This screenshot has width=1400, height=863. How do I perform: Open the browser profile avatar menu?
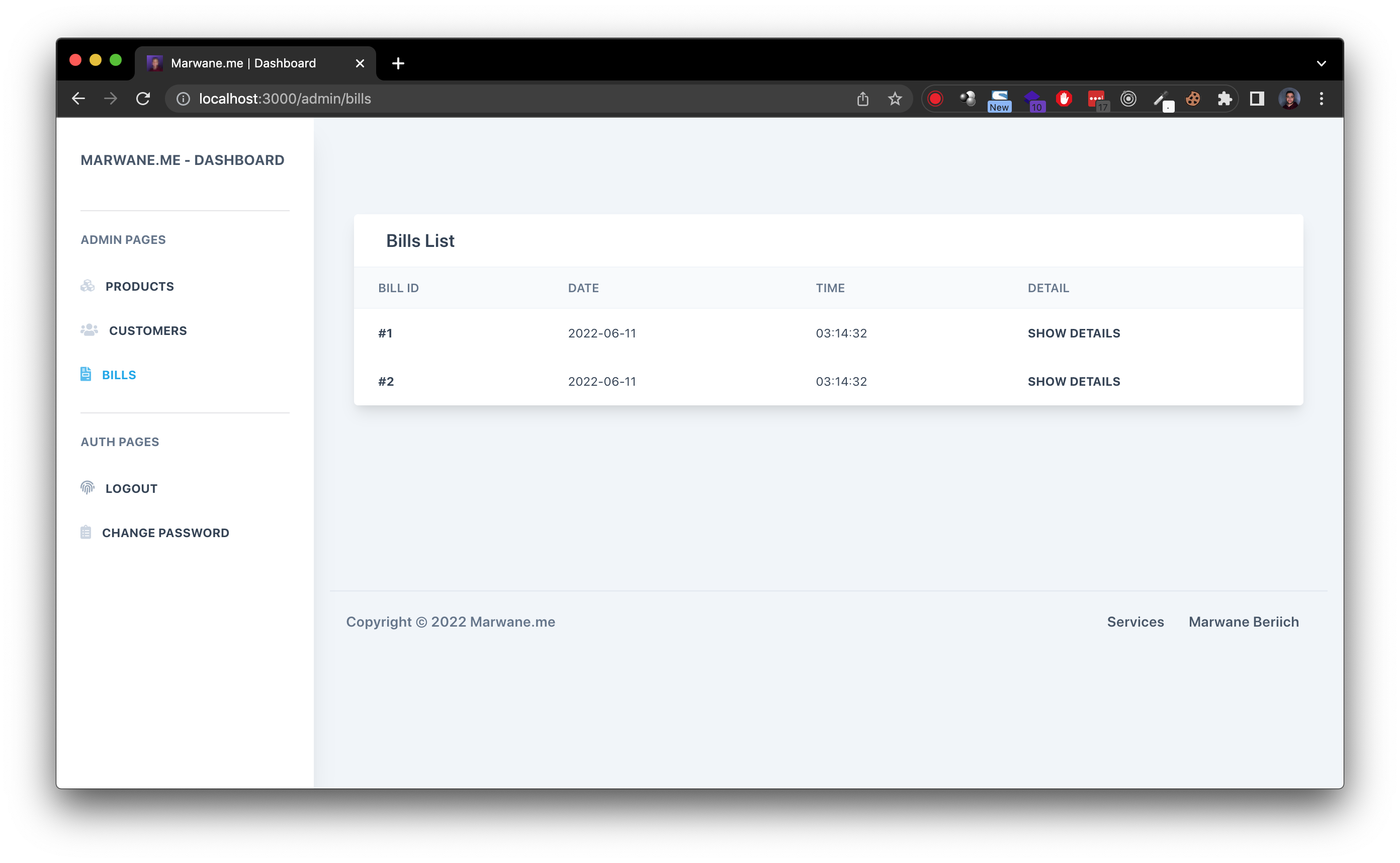(1289, 99)
